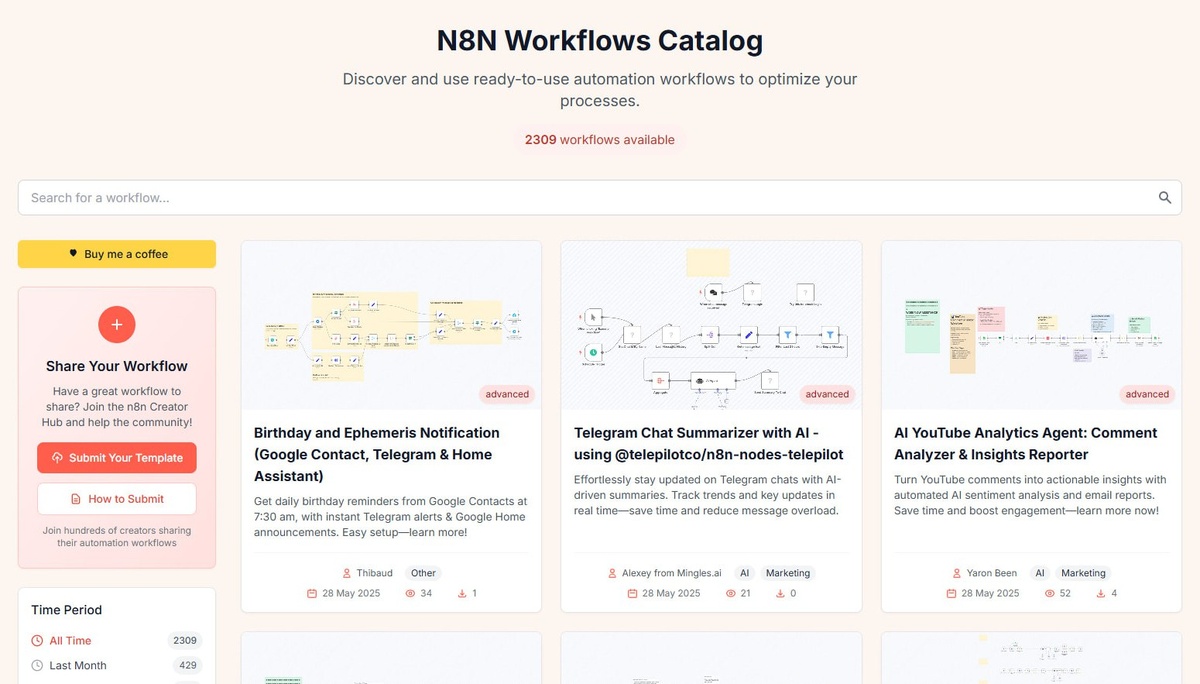This screenshot has height=684, width=1200.
Task: Click YouTube card description starting Turn YouTube comments
Action: coord(1030,495)
